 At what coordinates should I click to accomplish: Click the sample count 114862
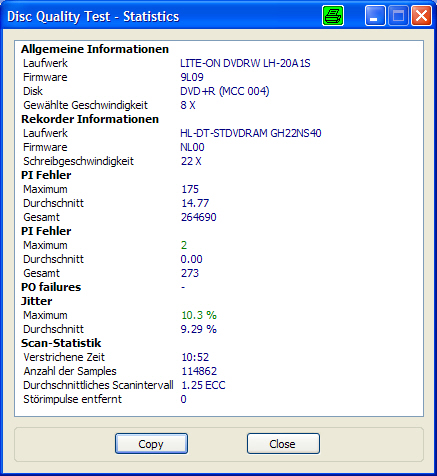[x=199, y=371]
